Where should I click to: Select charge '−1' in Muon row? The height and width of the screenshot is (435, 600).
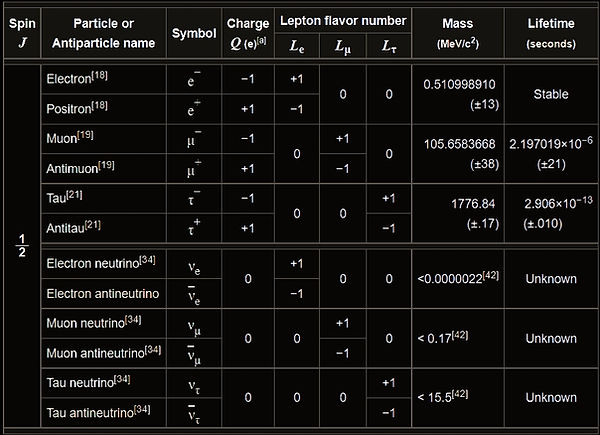[248, 139]
